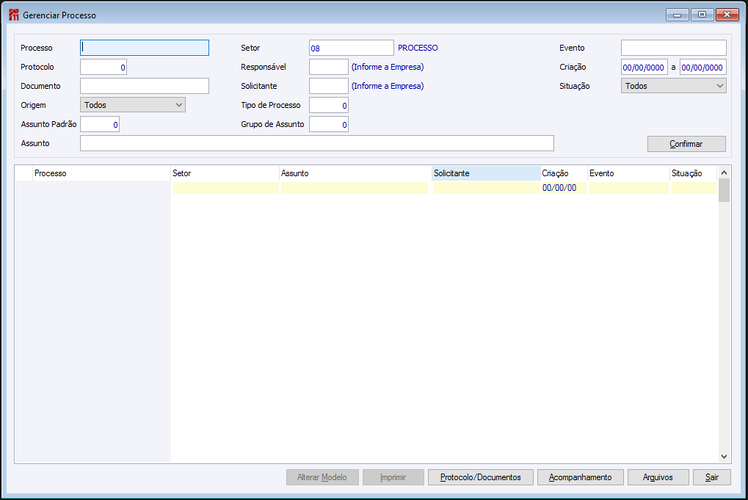The image size is (748, 500).
Task: Click the scrollbar down arrow
Action: [724, 457]
